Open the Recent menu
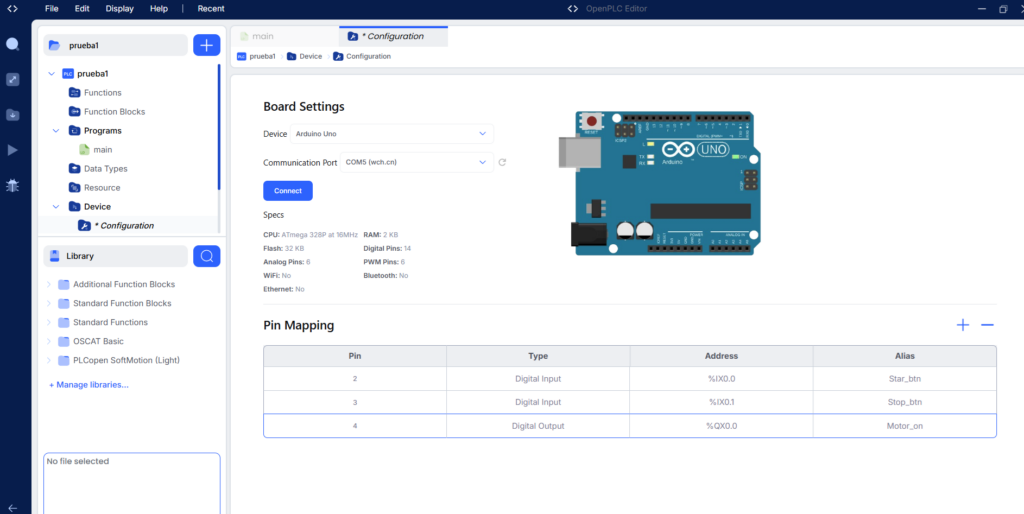Image resolution: width=1024 pixels, height=514 pixels. (x=211, y=8)
